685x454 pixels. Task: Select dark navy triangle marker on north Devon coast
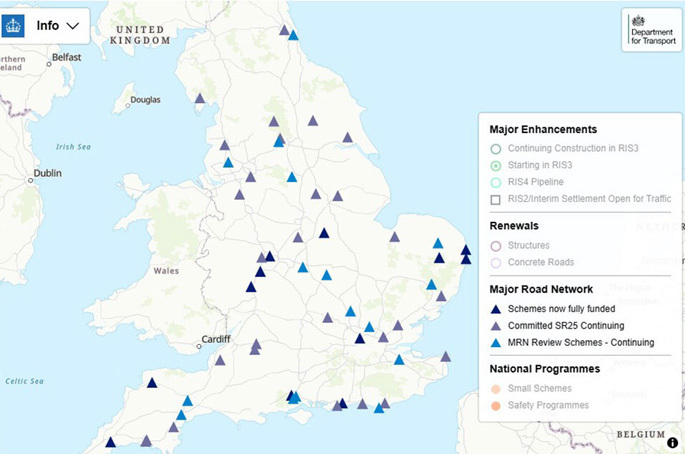[152, 383]
